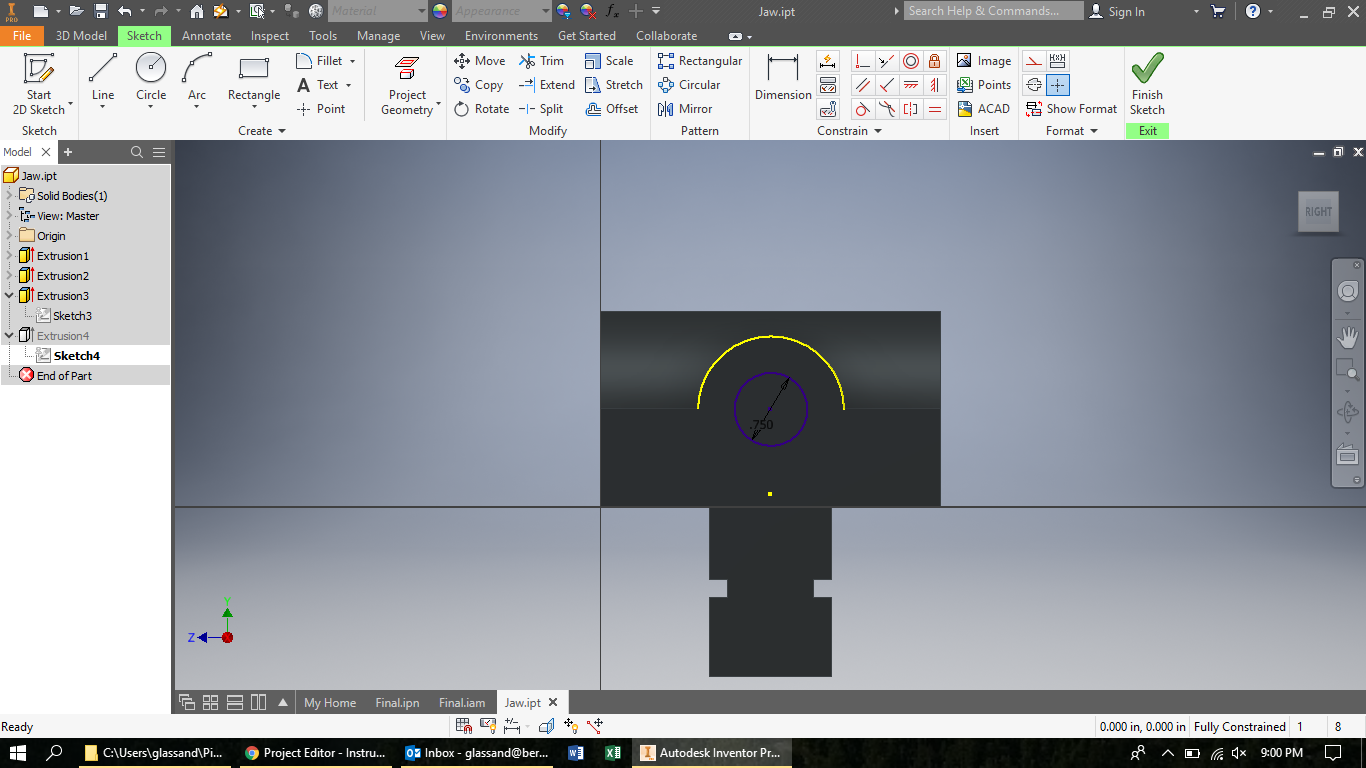Click the Home view icon in title bar
This screenshot has width=1366, height=768.
[x=196, y=11]
